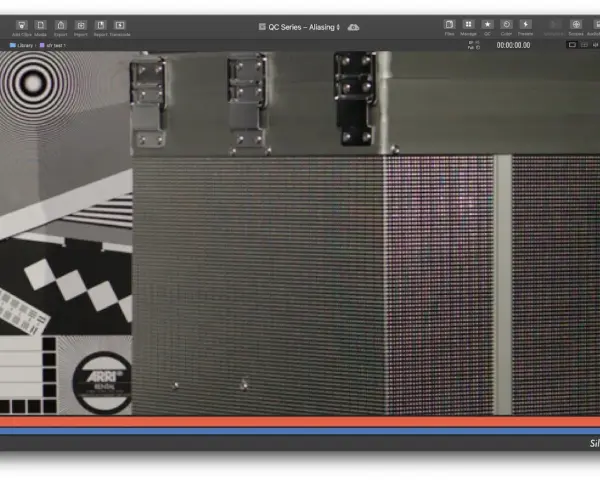Open the Media toolbar icon
This screenshot has height=480, width=600.
coord(40,25)
